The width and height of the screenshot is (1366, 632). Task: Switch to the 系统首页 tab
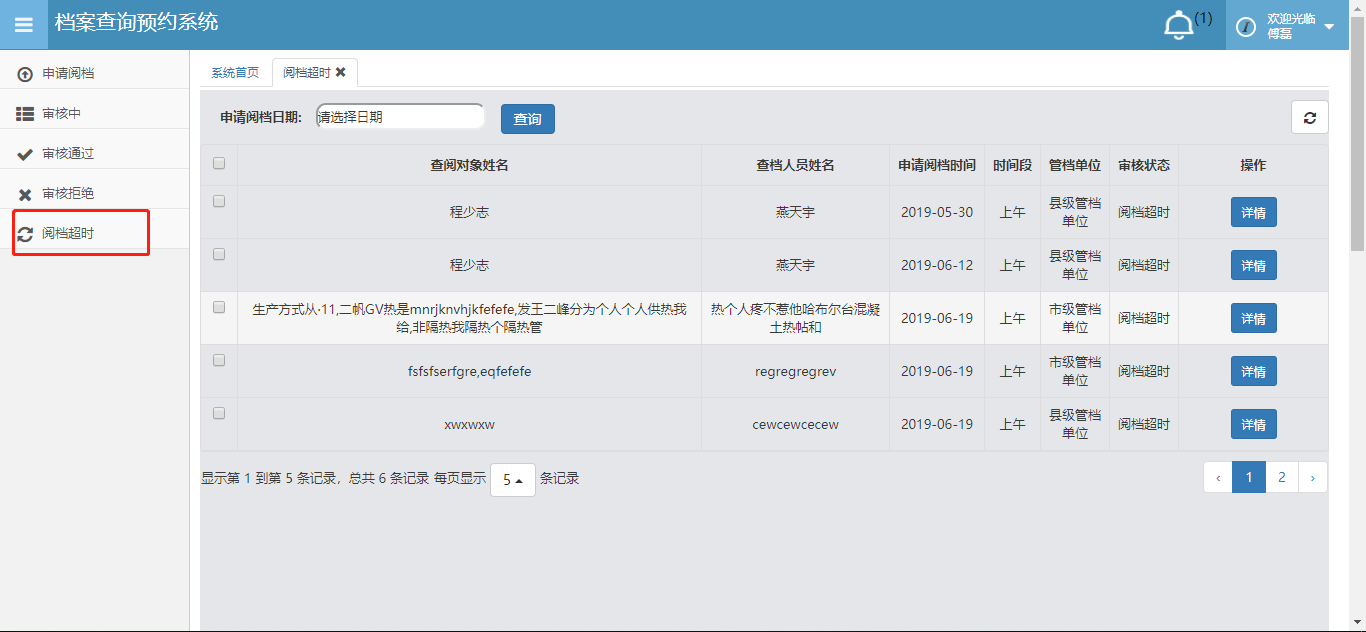(235, 73)
